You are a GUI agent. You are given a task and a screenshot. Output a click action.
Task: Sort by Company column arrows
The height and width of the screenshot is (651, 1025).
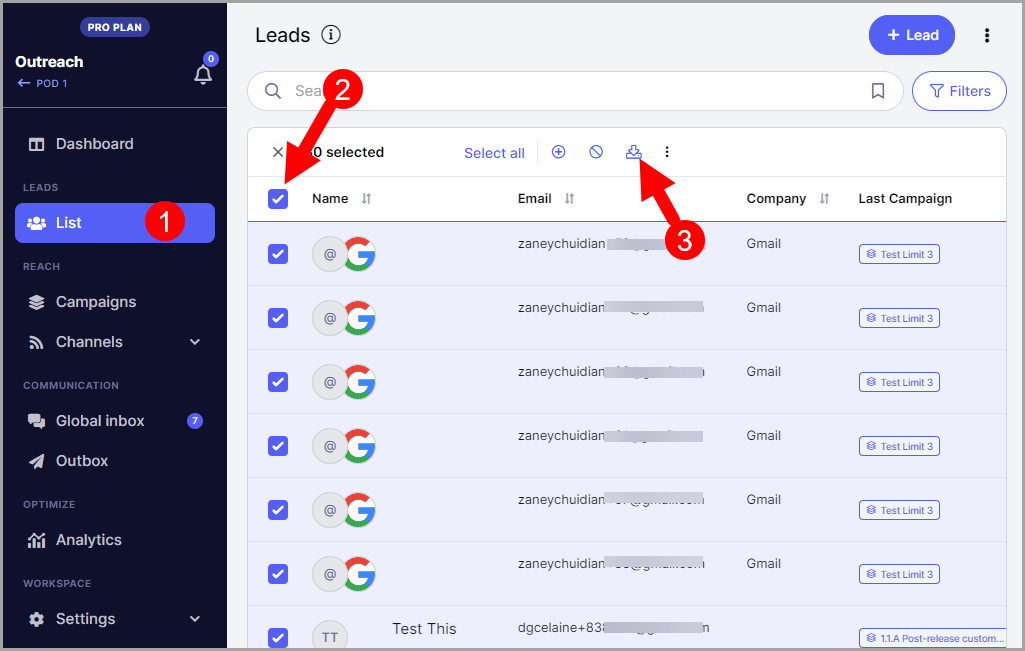pyautogui.click(x=824, y=199)
